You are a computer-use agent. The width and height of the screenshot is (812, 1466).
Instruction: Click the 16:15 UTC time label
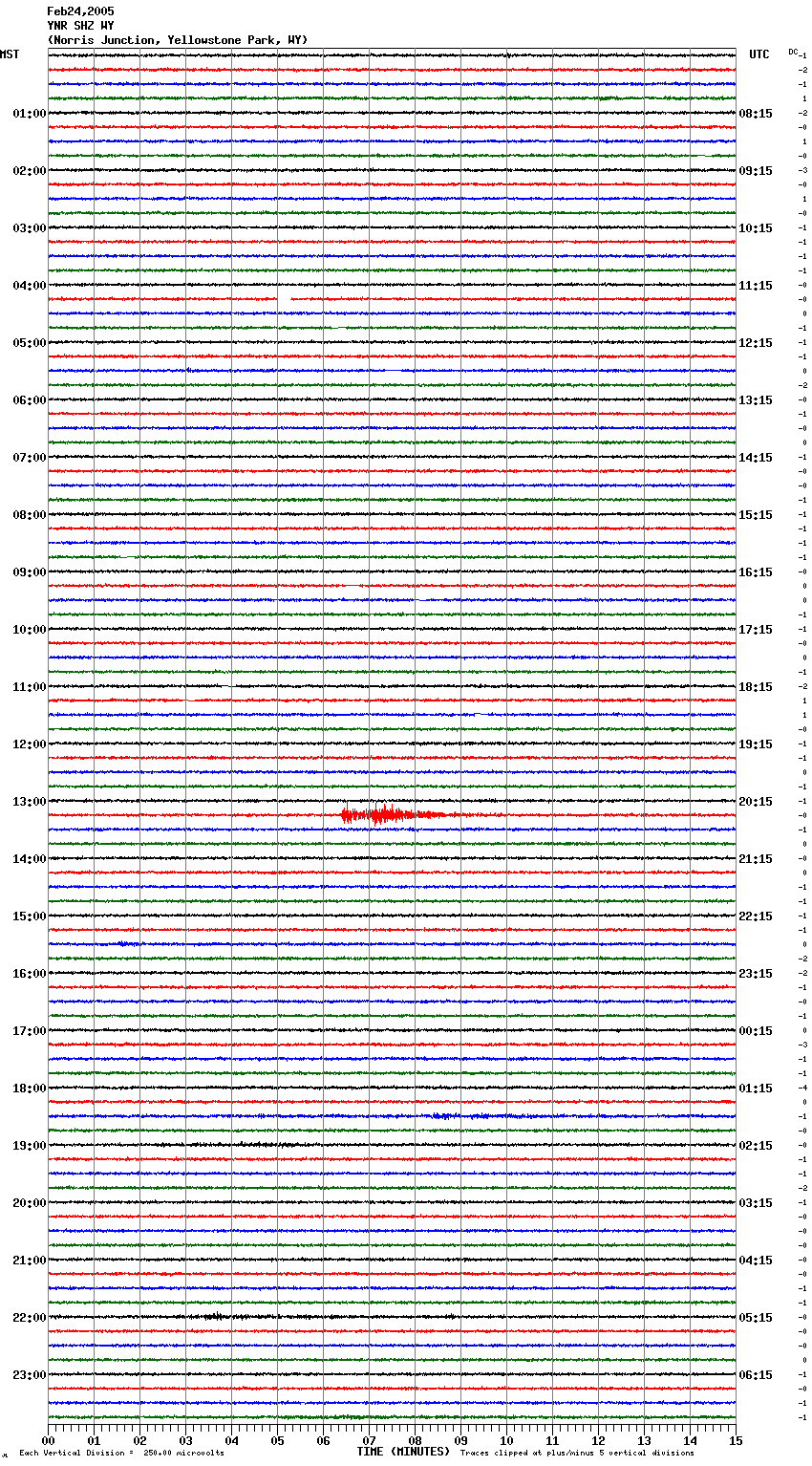[756, 572]
